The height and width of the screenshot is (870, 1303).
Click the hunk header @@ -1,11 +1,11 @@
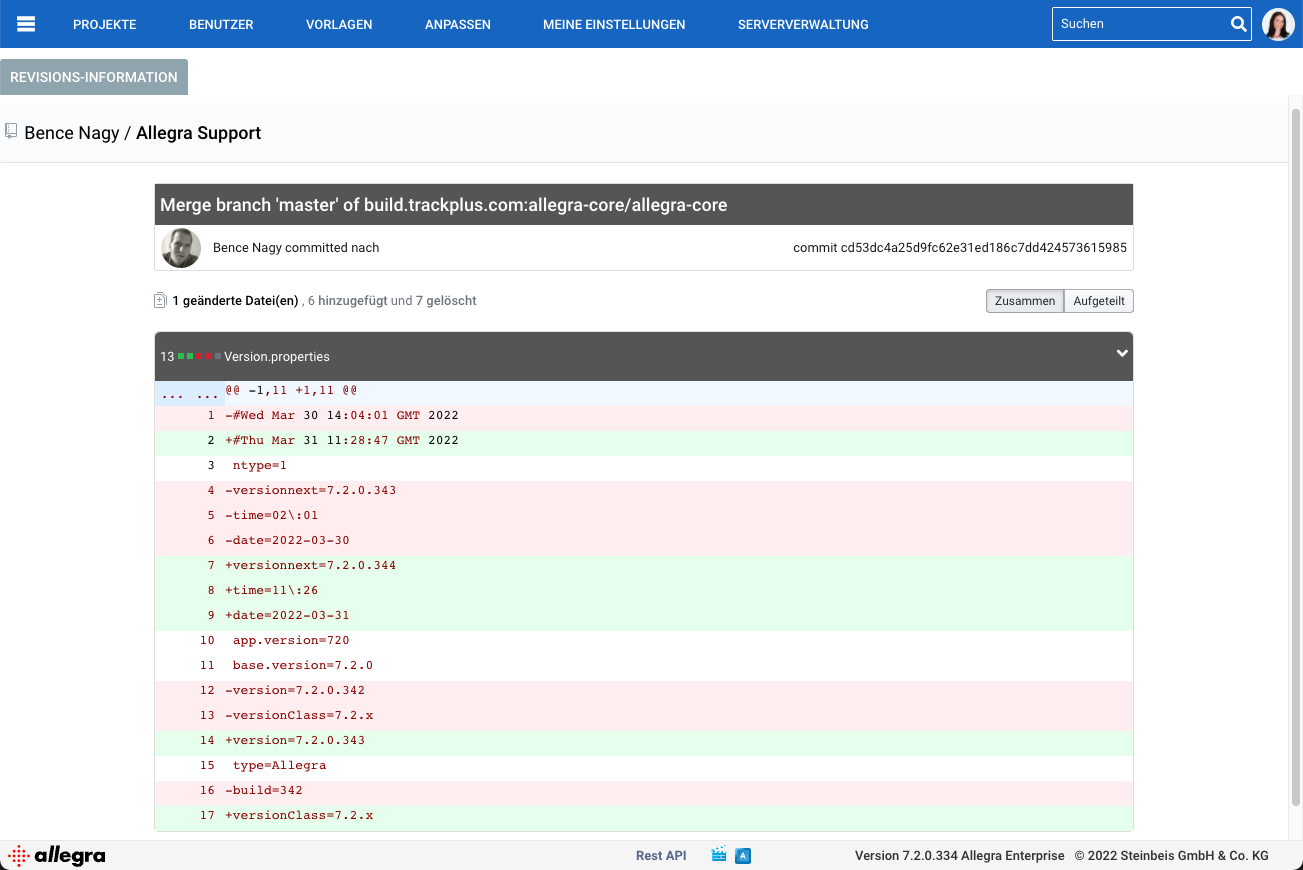[x=291, y=390]
